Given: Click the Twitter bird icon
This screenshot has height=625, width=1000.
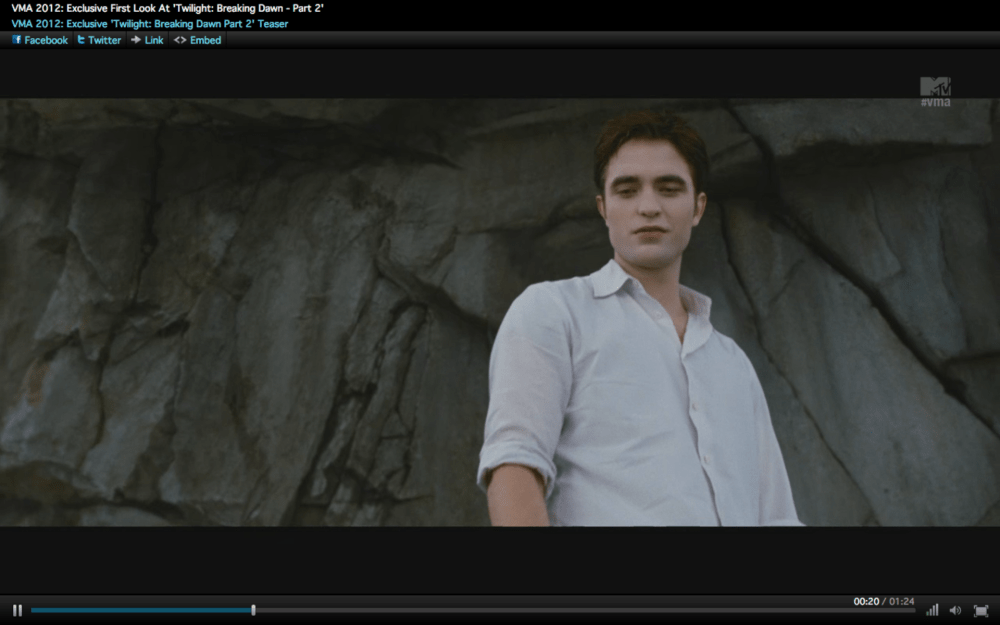Looking at the screenshot, I should (x=81, y=40).
